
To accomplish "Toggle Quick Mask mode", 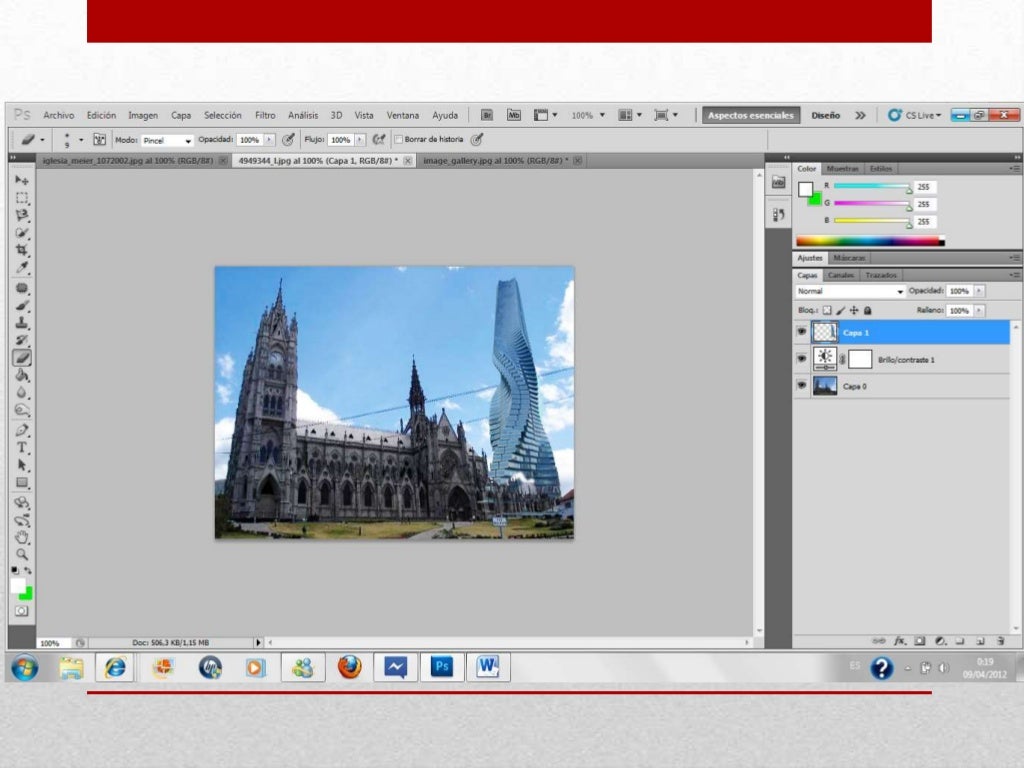I will pyautogui.click(x=22, y=611).
